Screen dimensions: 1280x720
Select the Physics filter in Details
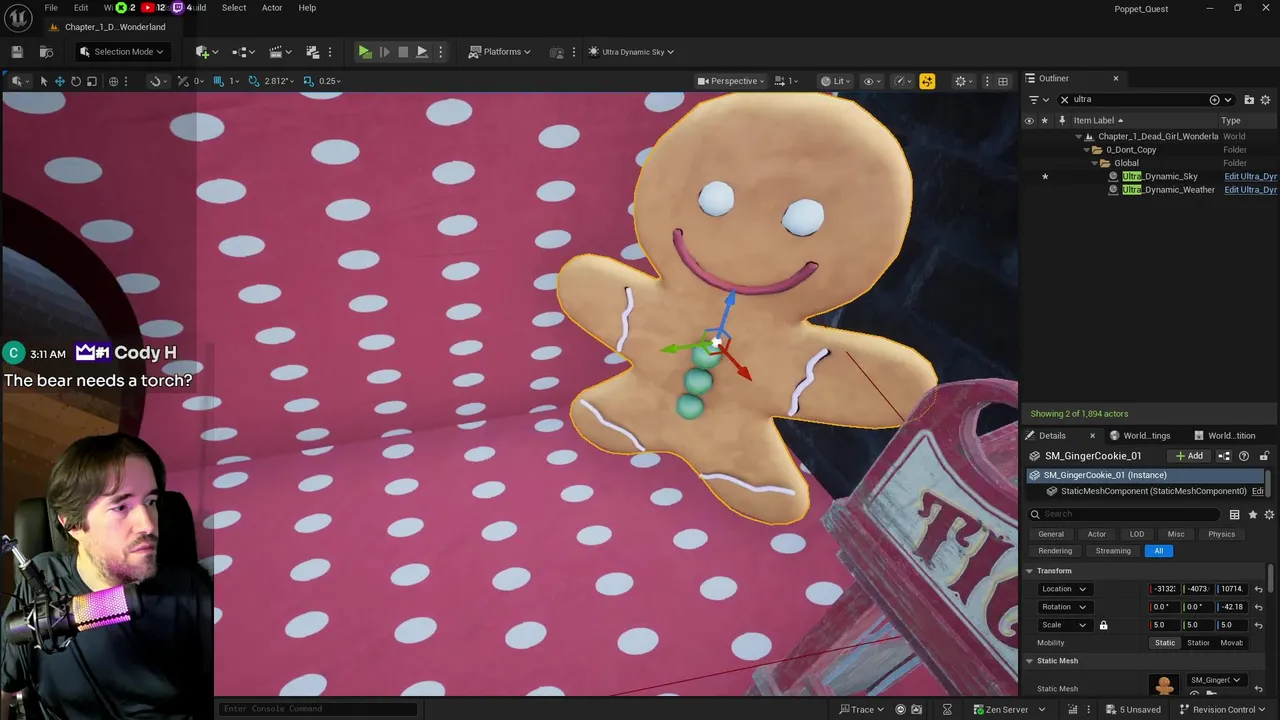(1221, 534)
